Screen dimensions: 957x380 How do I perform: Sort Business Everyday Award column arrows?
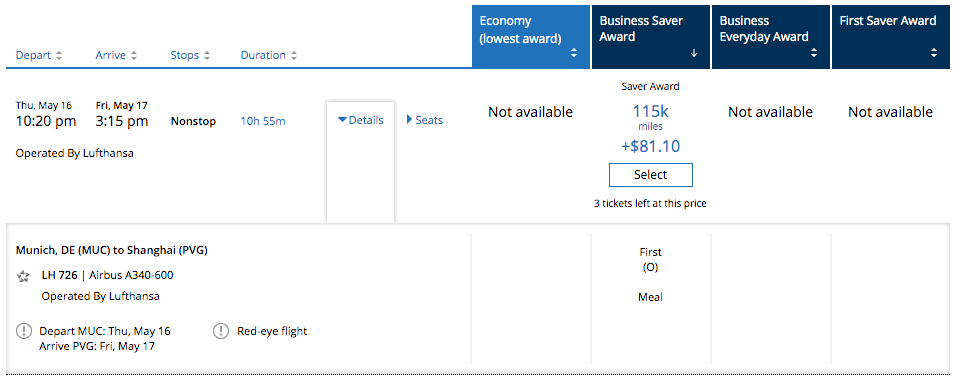tap(814, 54)
